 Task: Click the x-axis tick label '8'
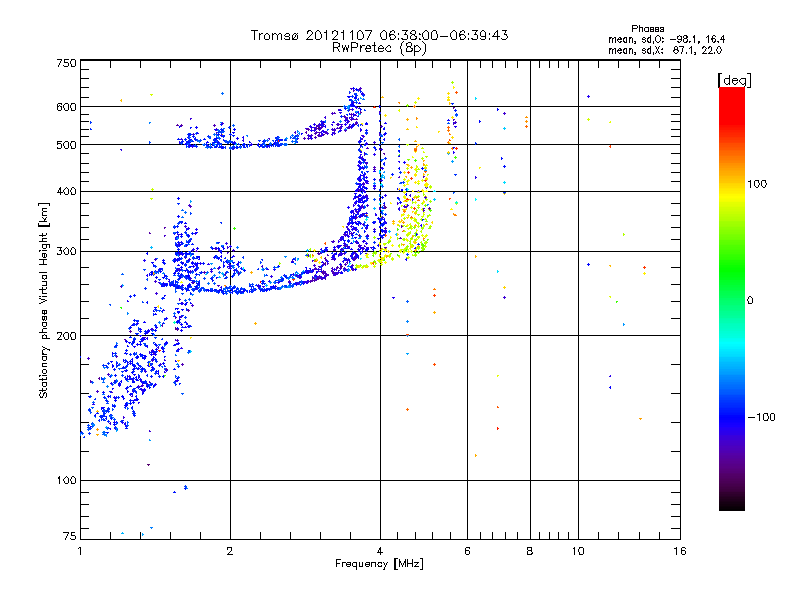click(x=530, y=551)
